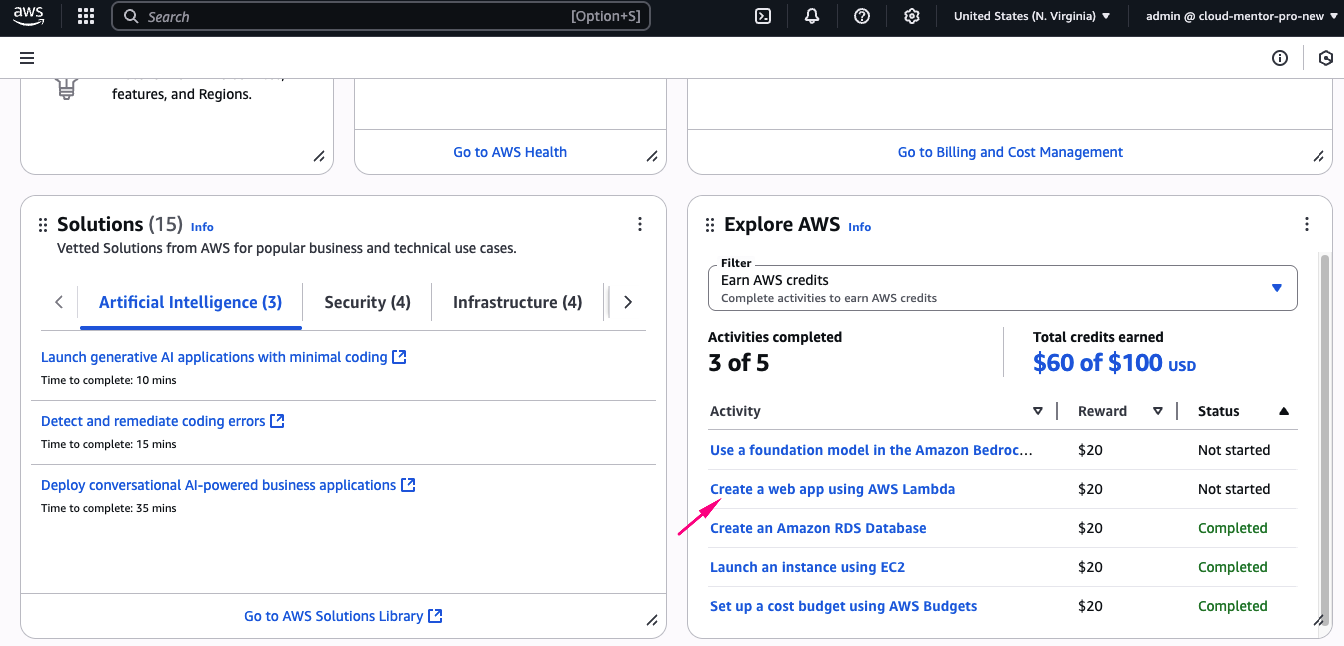Open the United States (N. Virginia) region selector

(x=1031, y=17)
